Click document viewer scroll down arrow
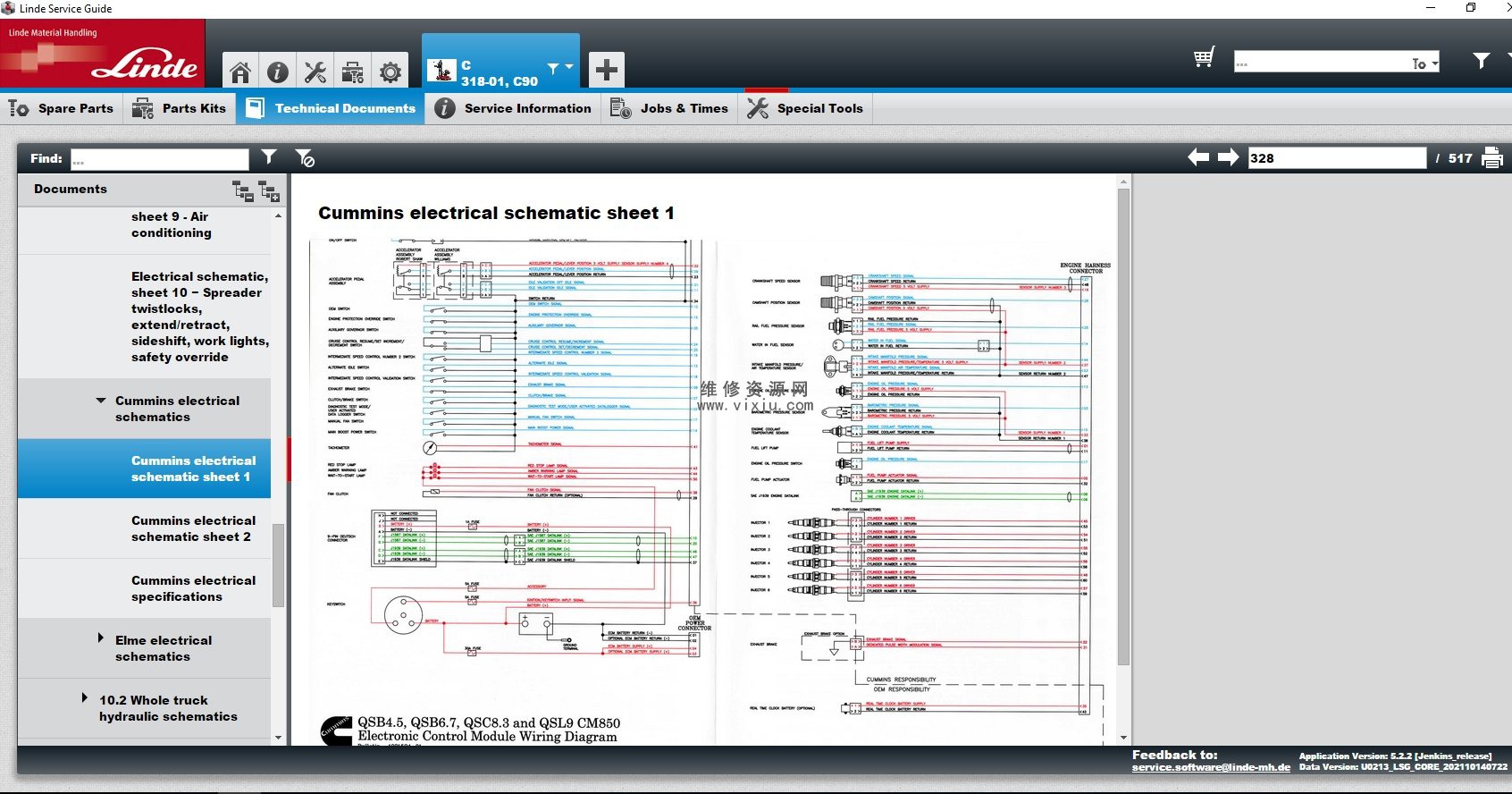 coord(1124,738)
